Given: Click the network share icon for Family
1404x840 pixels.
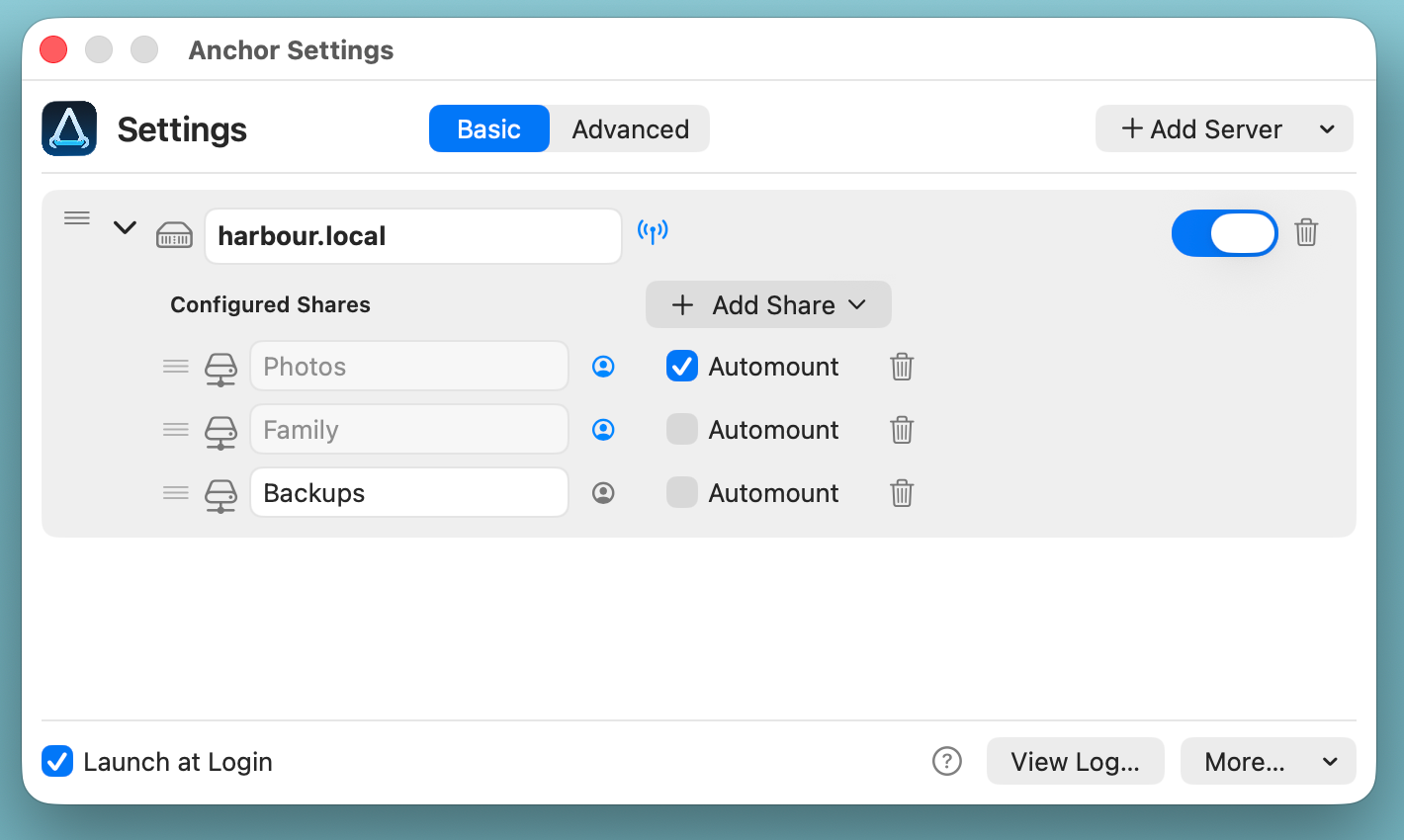Looking at the screenshot, I should (220, 432).
